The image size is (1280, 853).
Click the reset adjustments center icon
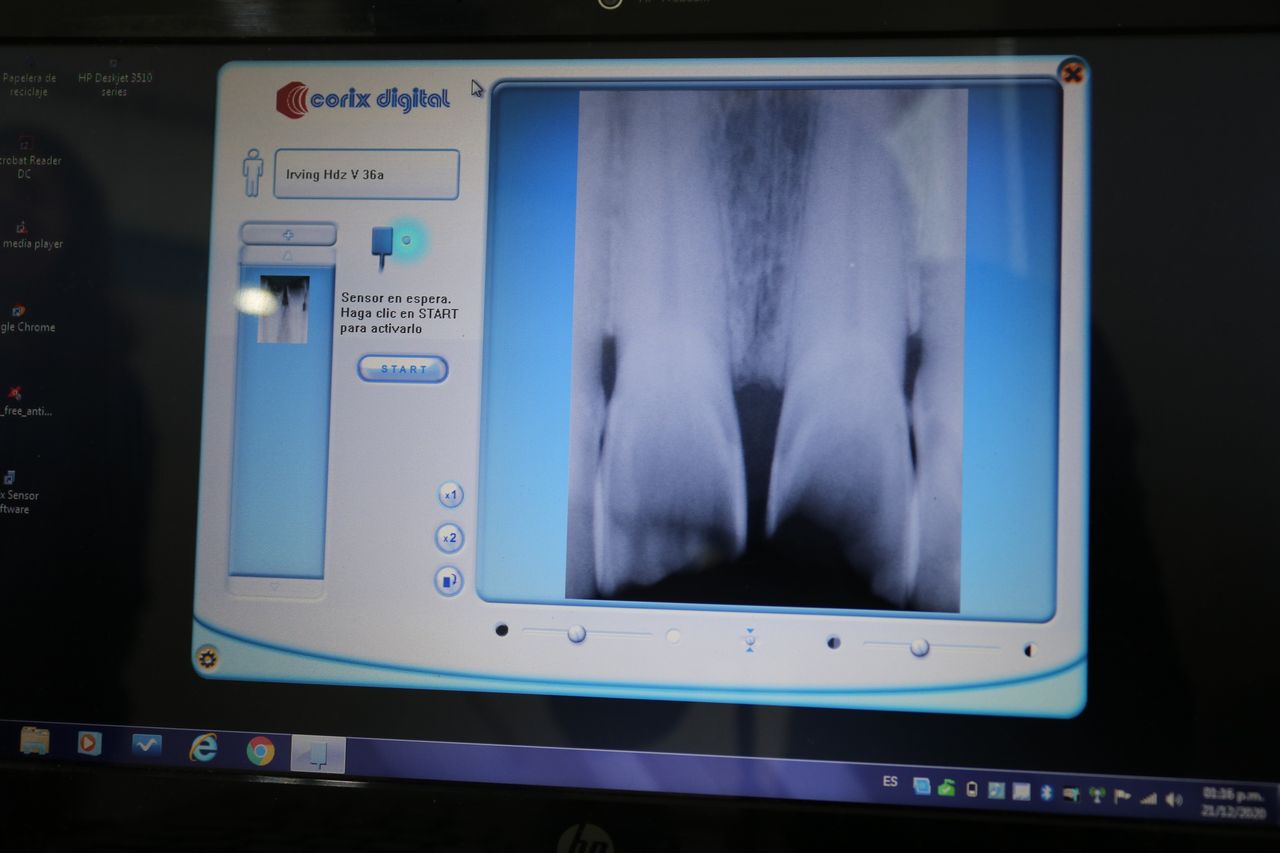click(x=749, y=640)
